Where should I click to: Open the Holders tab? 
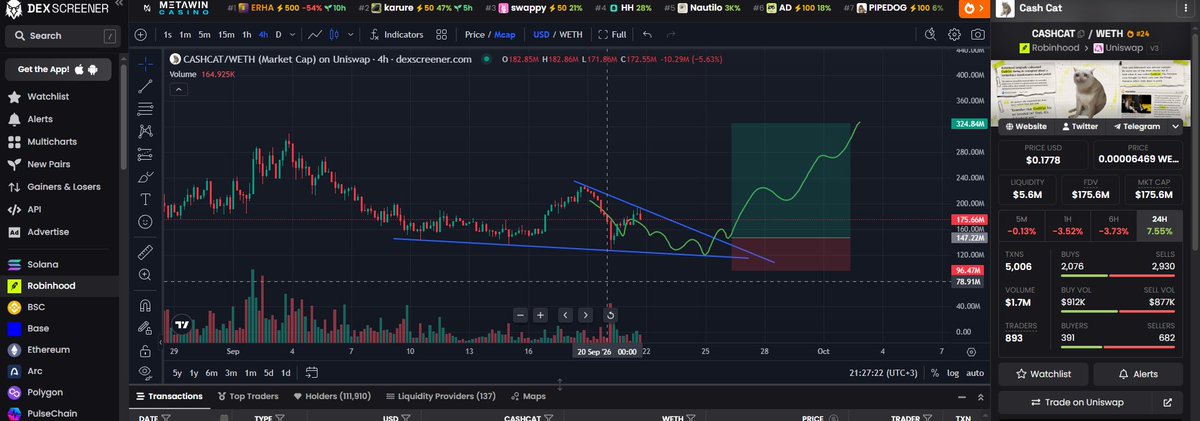point(331,396)
